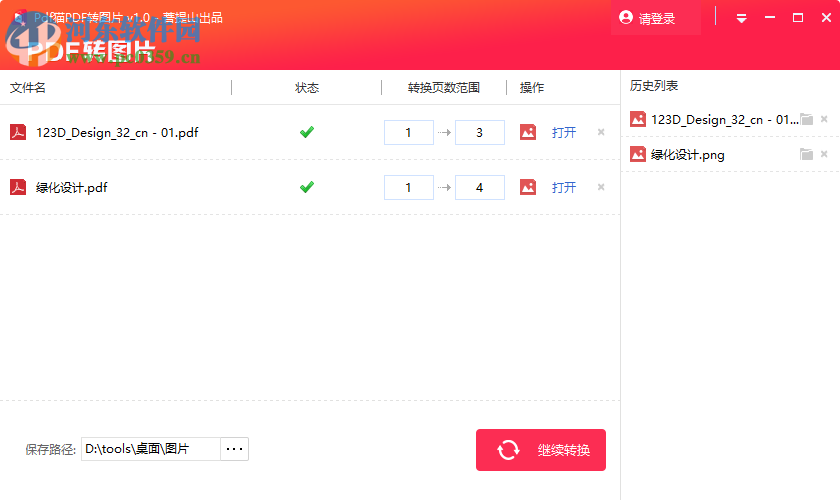The width and height of the screenshot is (840, 500).
Task: Click green status checkmark for 绿化设计.pdf row
Action: [x=307, y=187]
